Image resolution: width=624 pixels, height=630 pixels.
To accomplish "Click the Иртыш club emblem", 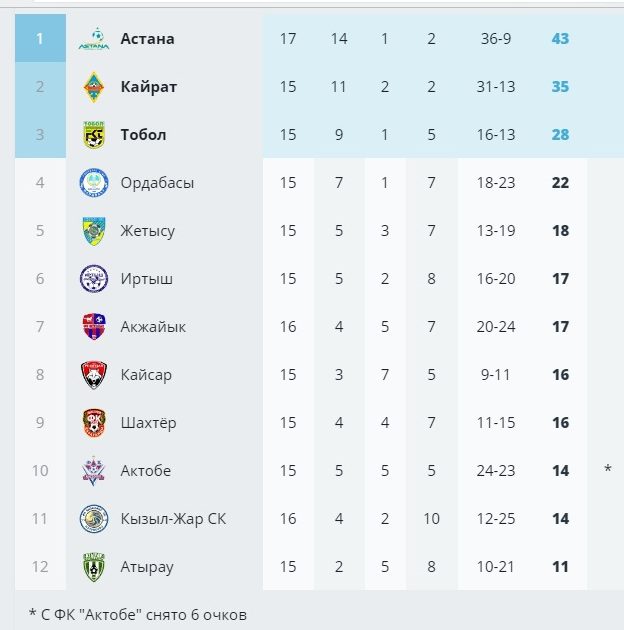I will [x=94, y=279].
